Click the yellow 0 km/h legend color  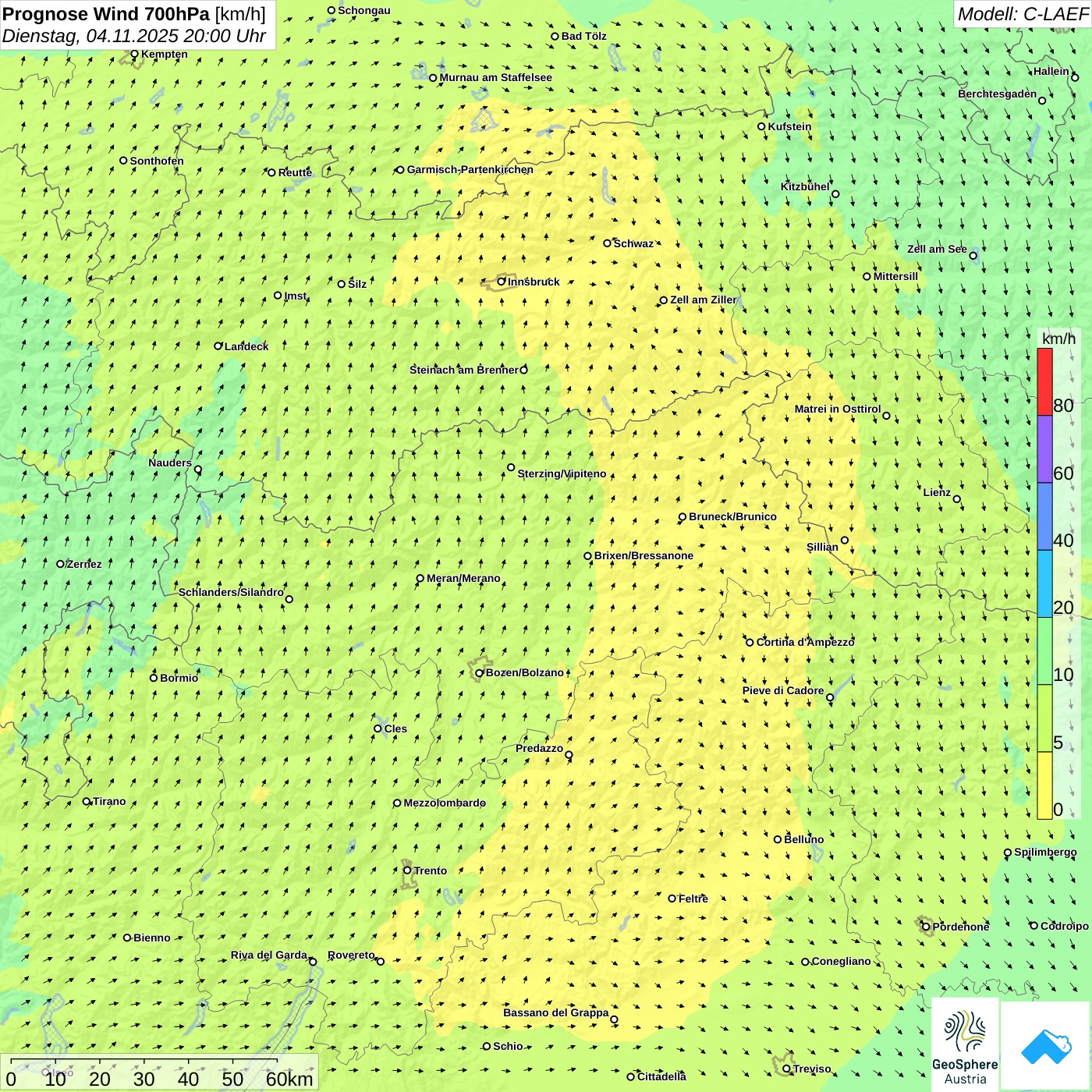[x=1044, y=785]
